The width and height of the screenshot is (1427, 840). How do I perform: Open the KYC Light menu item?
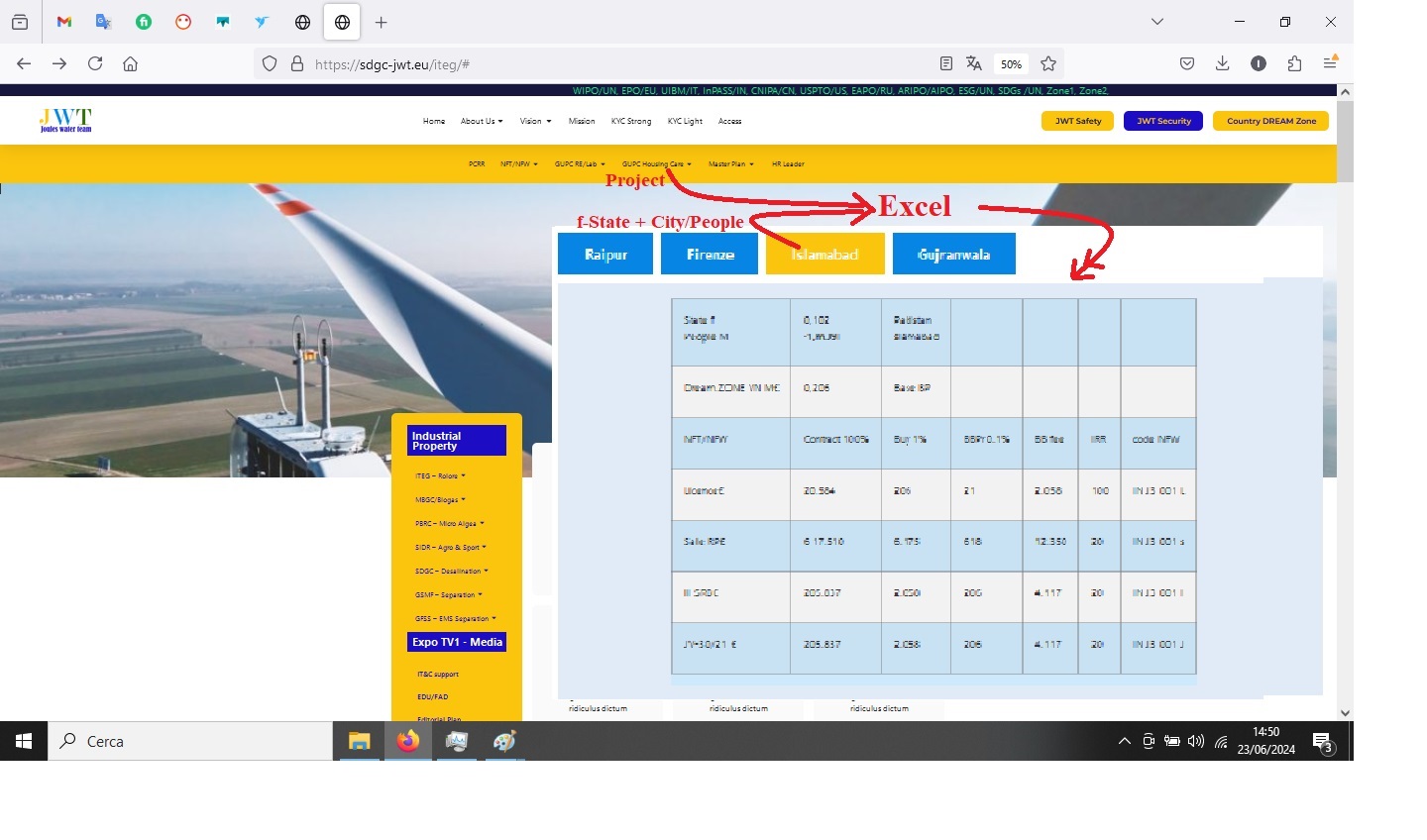(685, 121)
